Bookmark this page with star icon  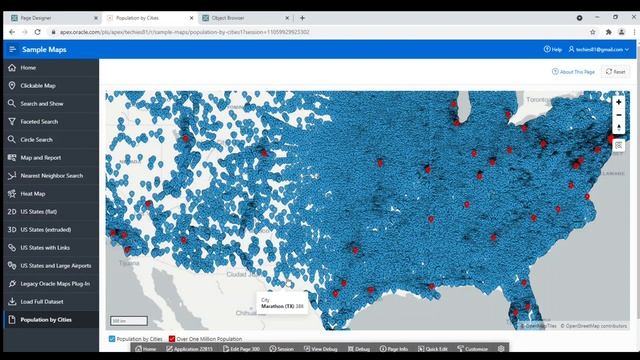click(593, 32)
